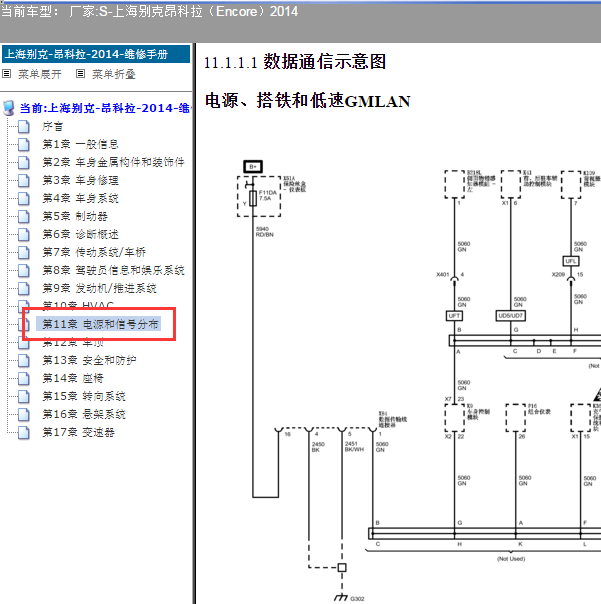
Task: Click the F11DA 7.5A fuse label
Action: point(268,195)
